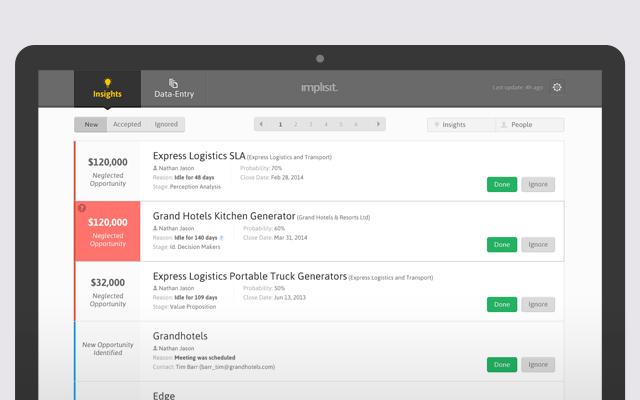This screenshot has height=400, width=640.
Task: Click person icon in the Grandhotels row
Action: click(x=155, y=348)
